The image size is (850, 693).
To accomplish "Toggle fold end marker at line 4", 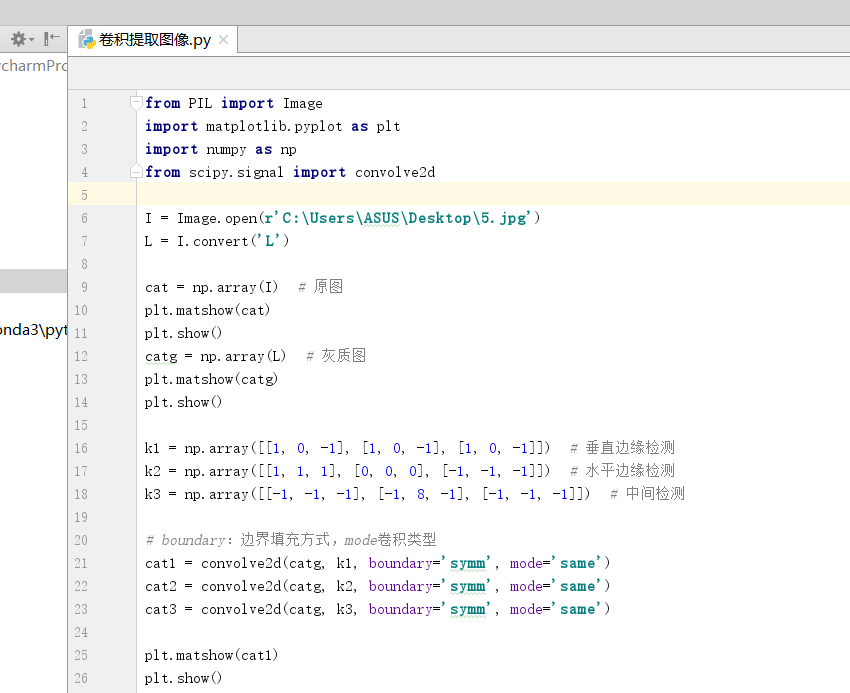I will (136, 171).
